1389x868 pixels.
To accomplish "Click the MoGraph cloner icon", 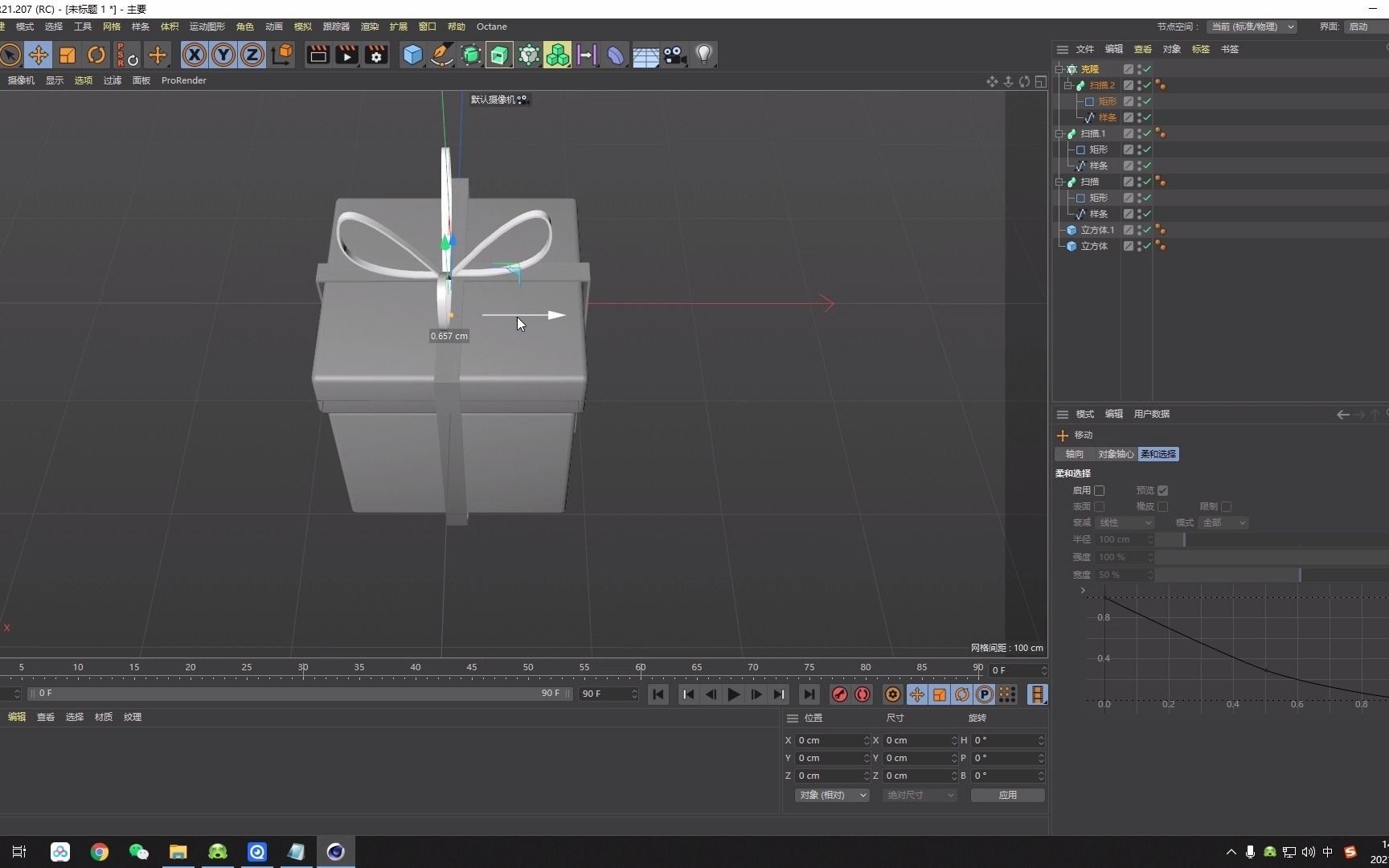I will (529, 55).
